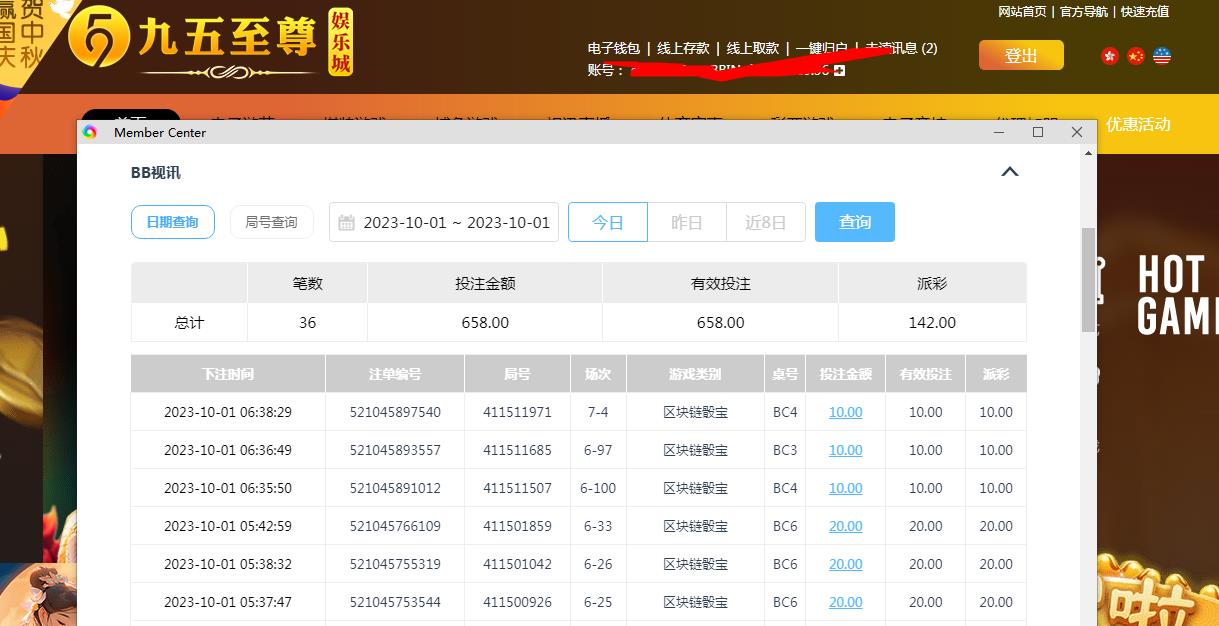The width and height of the screenshot is (1219, 626).
Task: Collapse the BB视讯 section chevron
Action: tap(1010, 172)
